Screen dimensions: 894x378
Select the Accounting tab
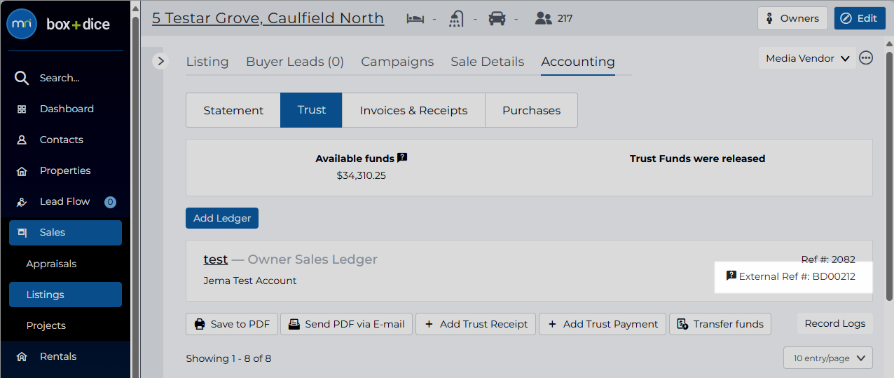click(578, 62)
